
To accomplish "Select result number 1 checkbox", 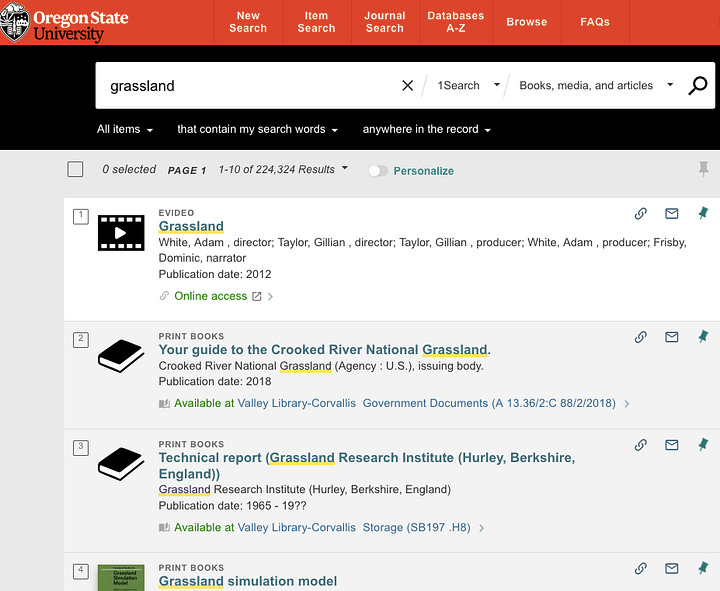I will 81,217.
